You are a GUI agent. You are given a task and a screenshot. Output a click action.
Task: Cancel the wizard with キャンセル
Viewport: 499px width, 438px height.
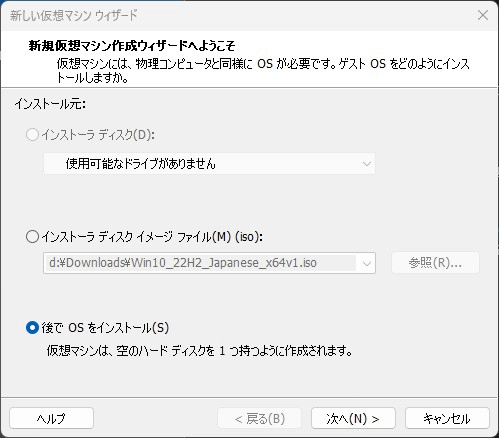[x=447, y=418]
